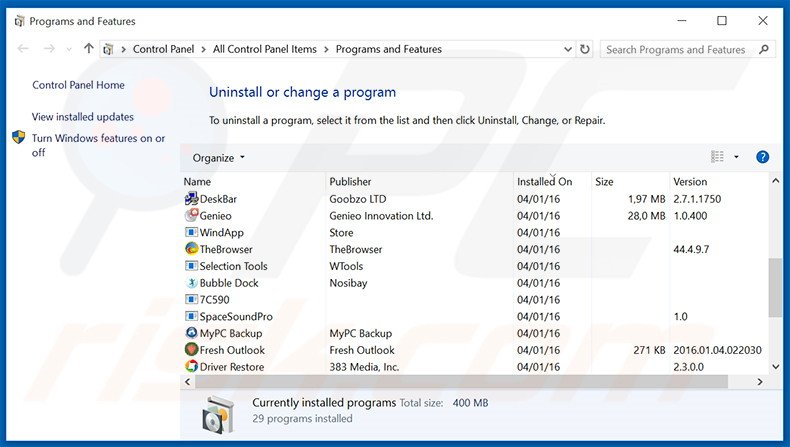Viewport: 790px width, 447px height.
Task: Select the Bubble Dock program name
Action: [x=229, y=283]
